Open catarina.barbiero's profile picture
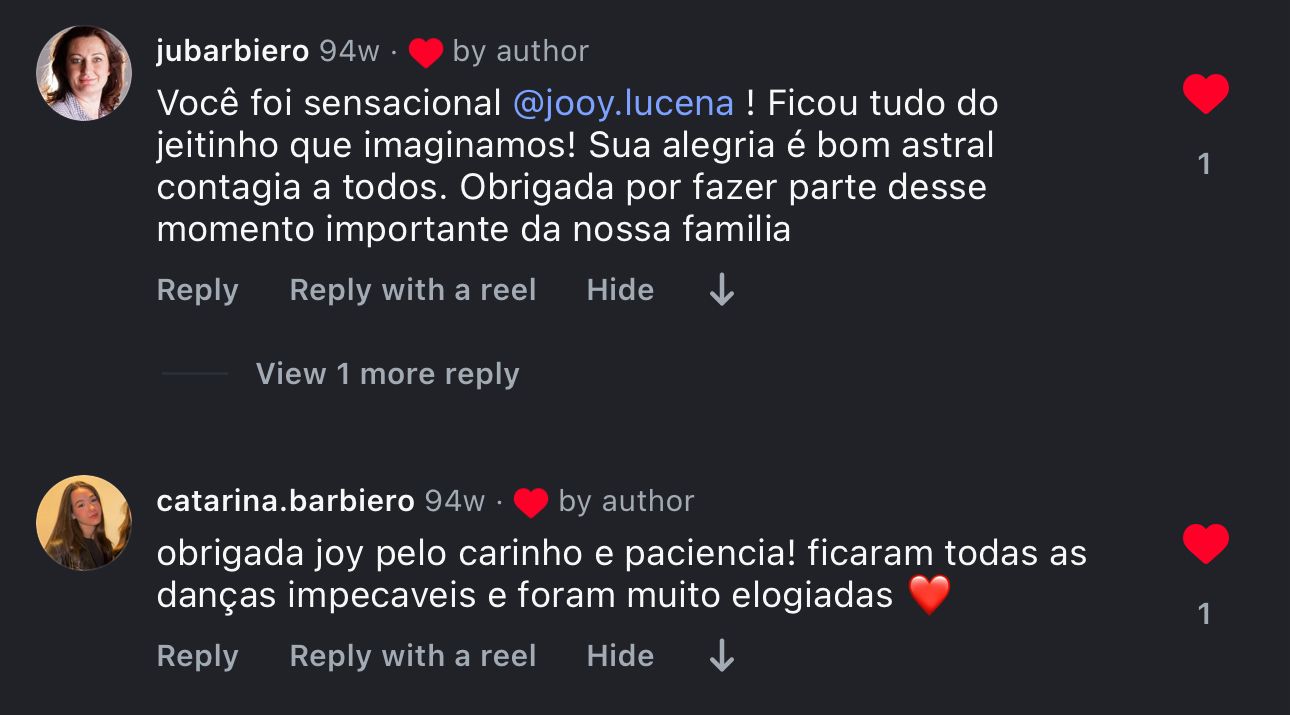Viewport: 1290px width, 715px height. point(84,523)
